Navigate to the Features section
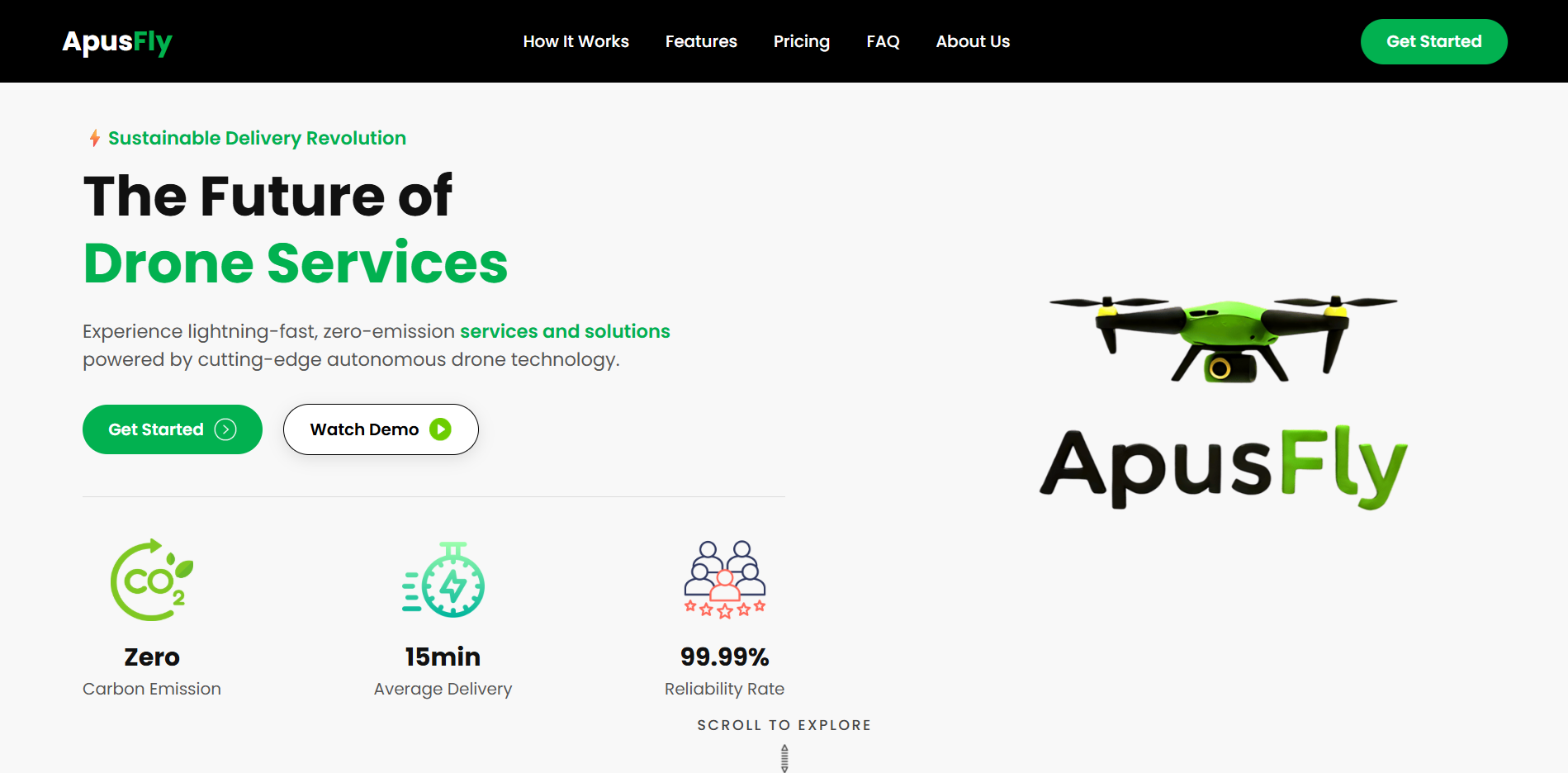Viewport: 1568px width, 773px height. [x=701, y=40]
